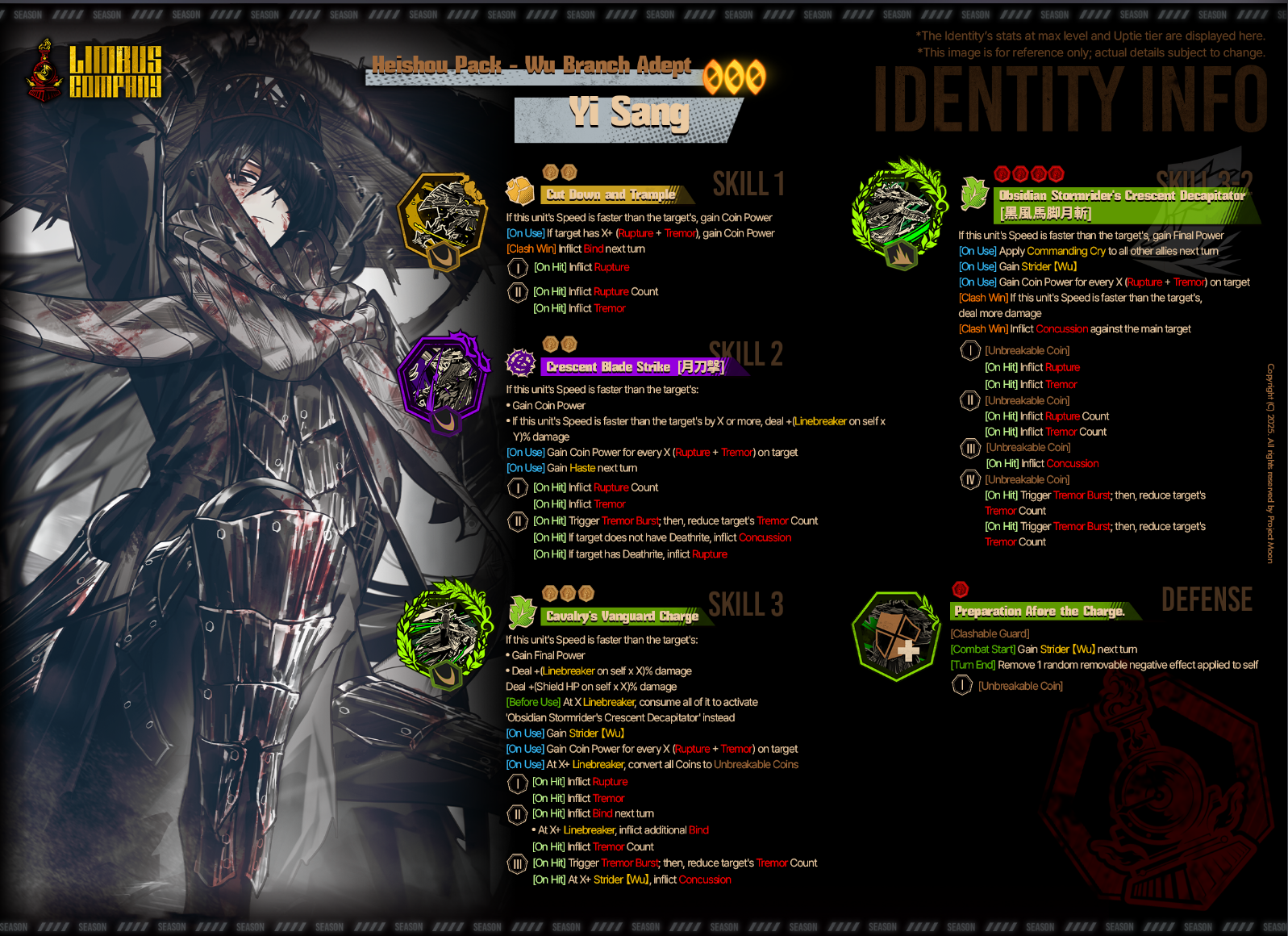This screenshot has width=1288, height=936.
Task: Click the red coin above Preparation Afore the Charge
Action: click(960, 589)
